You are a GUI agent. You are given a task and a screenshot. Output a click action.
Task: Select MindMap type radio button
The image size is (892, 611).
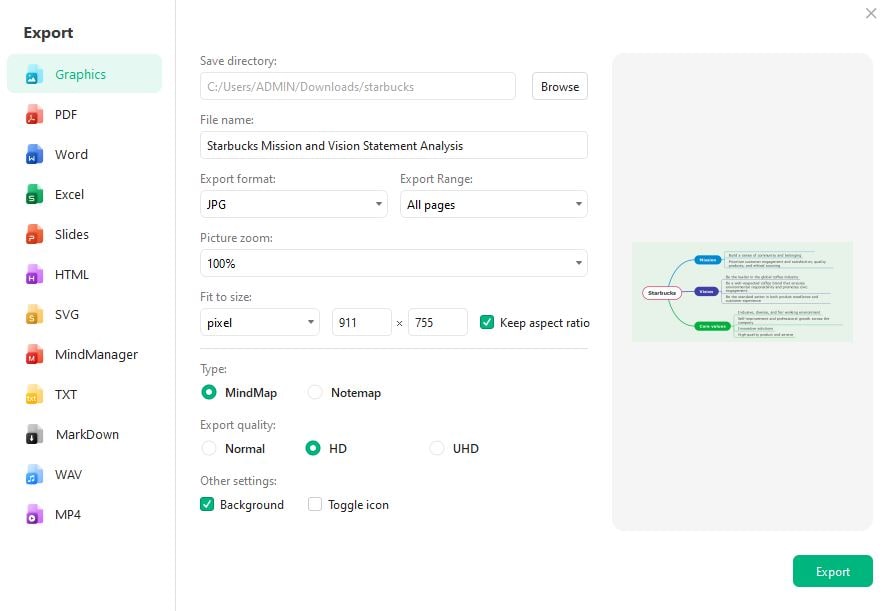tap(209, 393)
